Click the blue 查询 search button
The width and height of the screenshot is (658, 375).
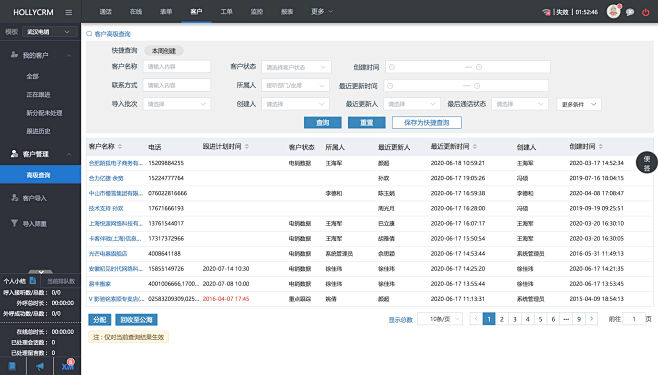323,122
